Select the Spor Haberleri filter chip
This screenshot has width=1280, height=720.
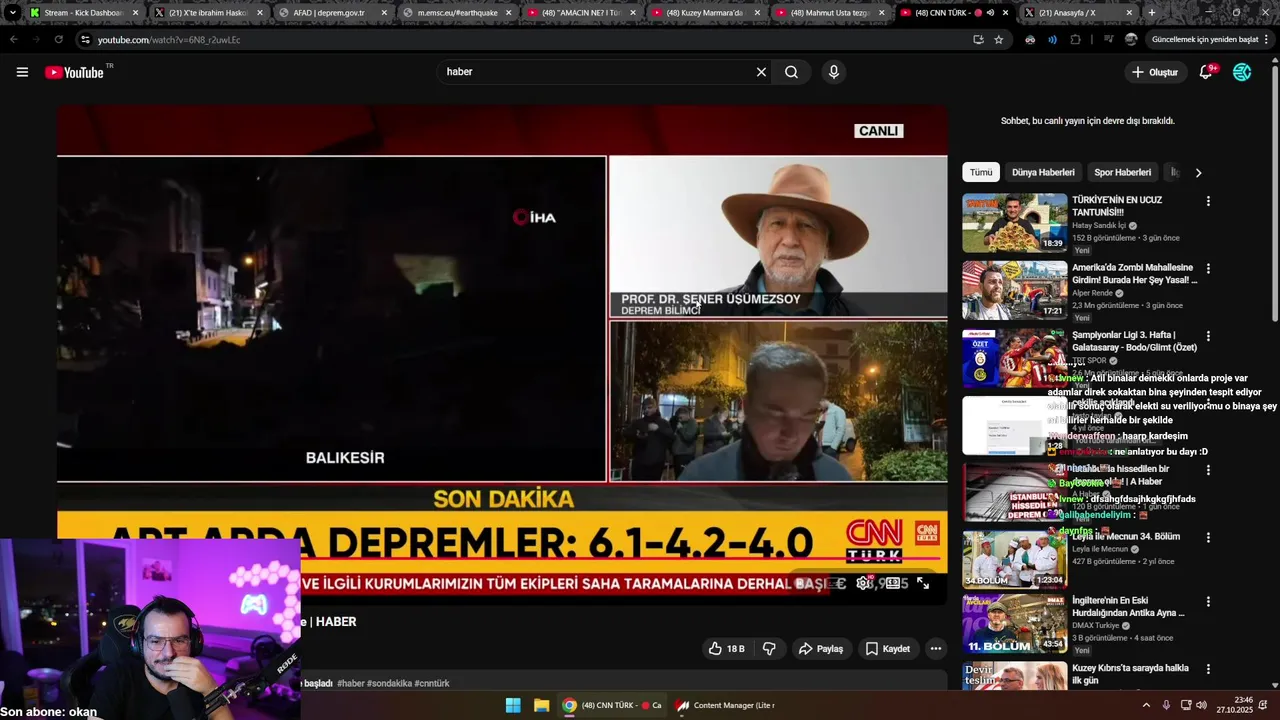tap(1122, 172)
